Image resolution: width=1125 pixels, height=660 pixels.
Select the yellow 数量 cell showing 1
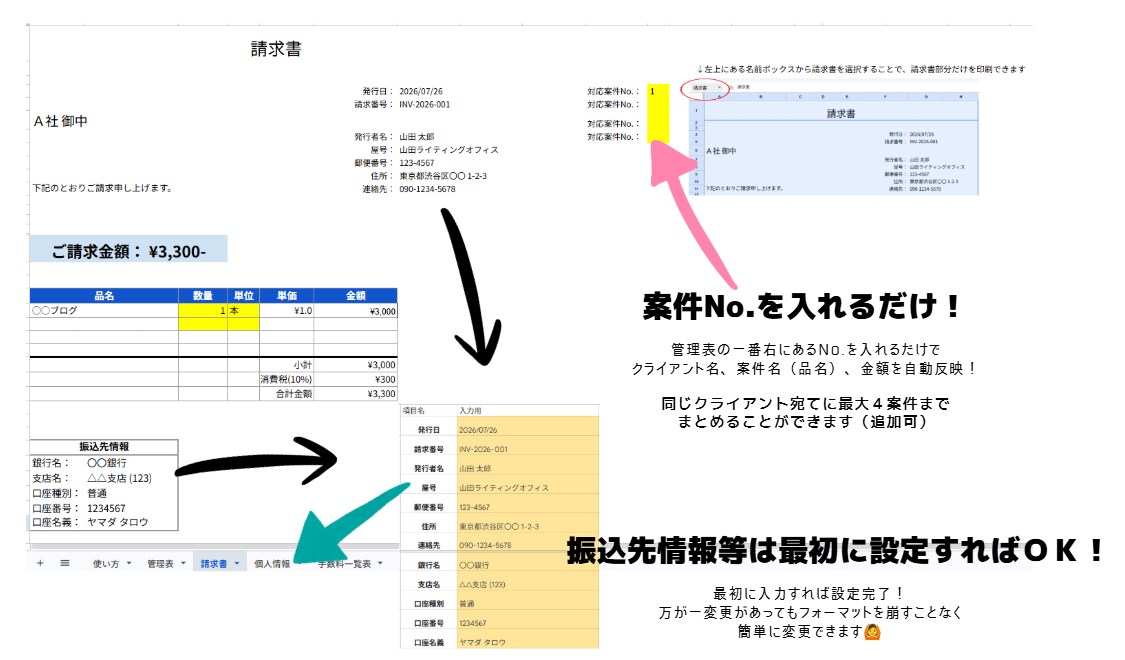[203, 311]
